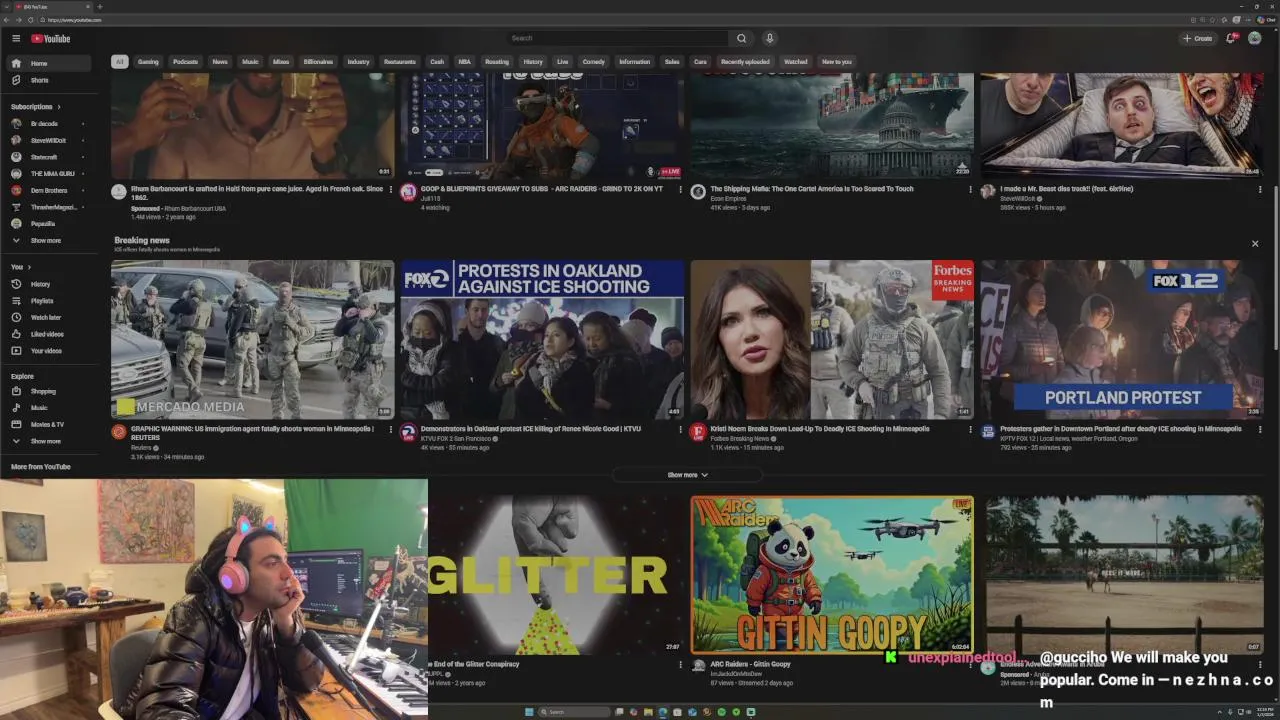Open Windows Start button on taskbar
Screen dimensions: 1280x720
[x=528, y=712]
